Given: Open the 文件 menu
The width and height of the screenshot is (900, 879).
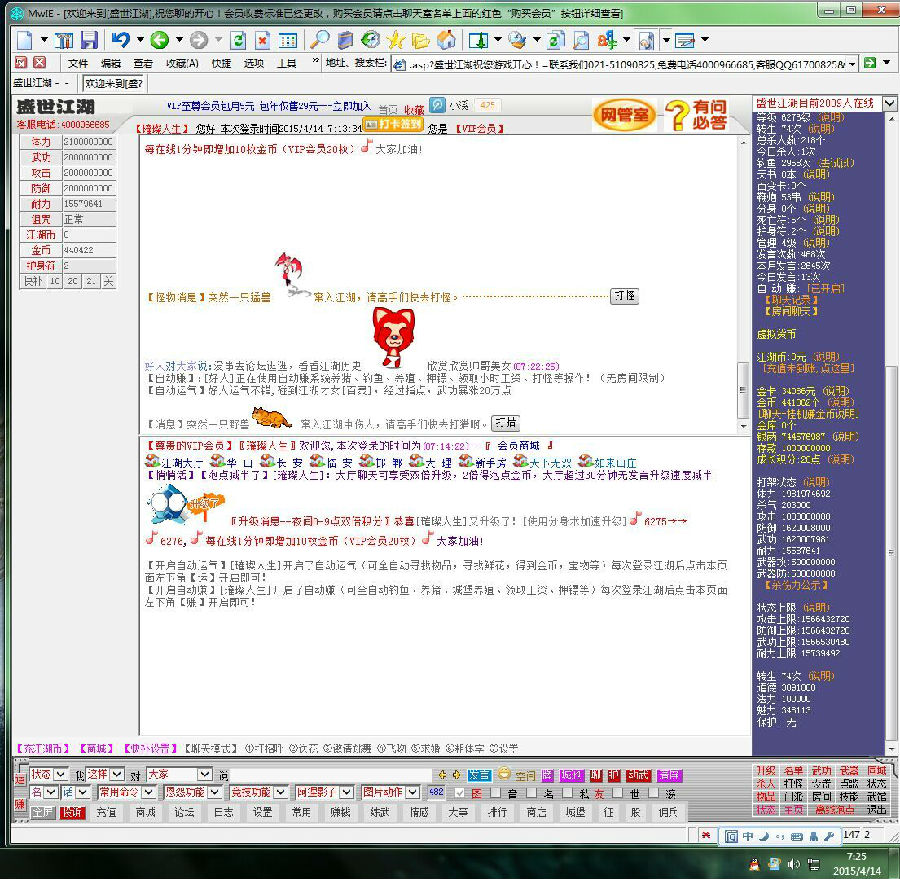Looking at the screenshot, I should coord(77,63).
